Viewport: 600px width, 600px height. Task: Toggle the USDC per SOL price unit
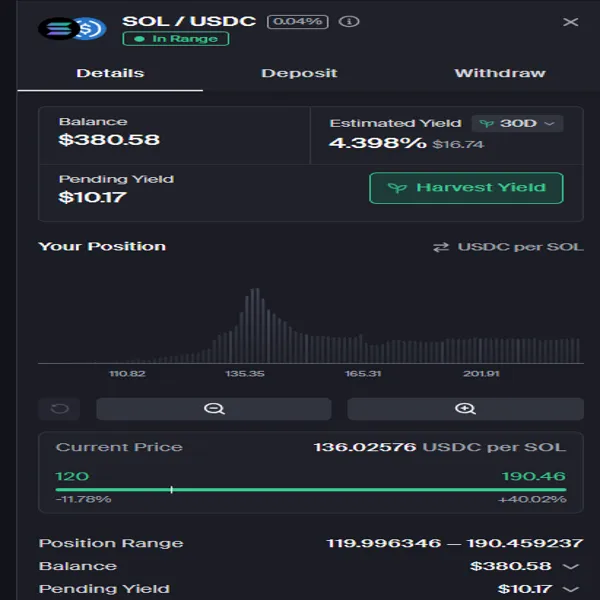(520, 247)
